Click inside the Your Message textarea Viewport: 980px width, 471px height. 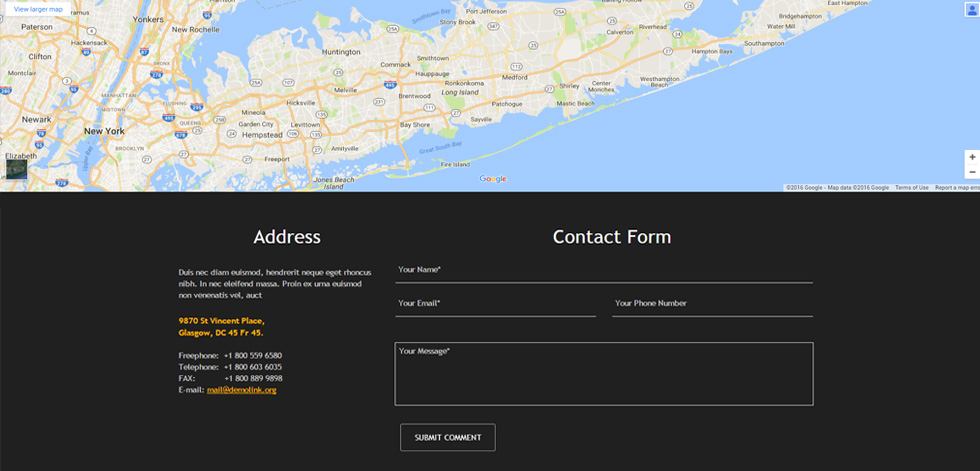pyautogui.click(x=604, y=374)
